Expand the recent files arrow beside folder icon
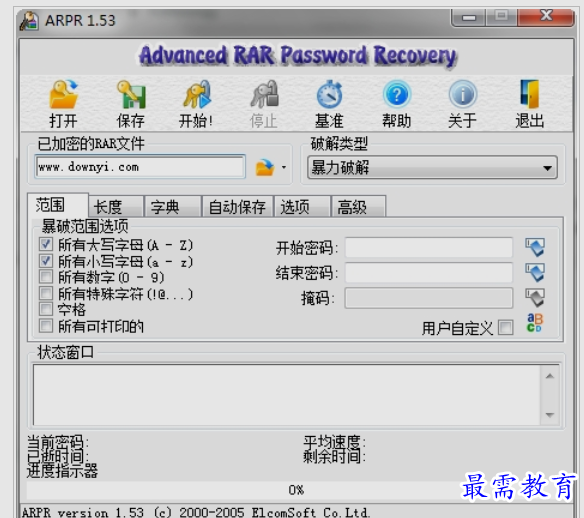The image size is (584, 518). click(284, 168)
